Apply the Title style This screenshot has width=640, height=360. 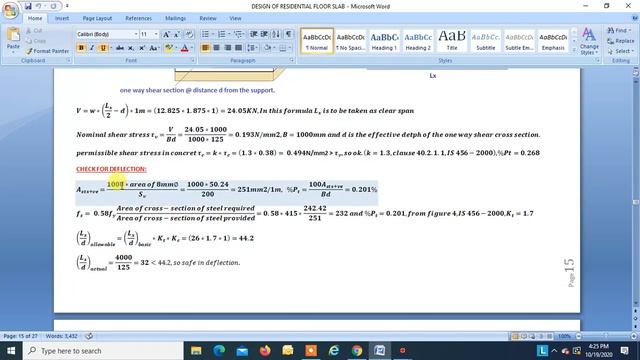point(452,41)
